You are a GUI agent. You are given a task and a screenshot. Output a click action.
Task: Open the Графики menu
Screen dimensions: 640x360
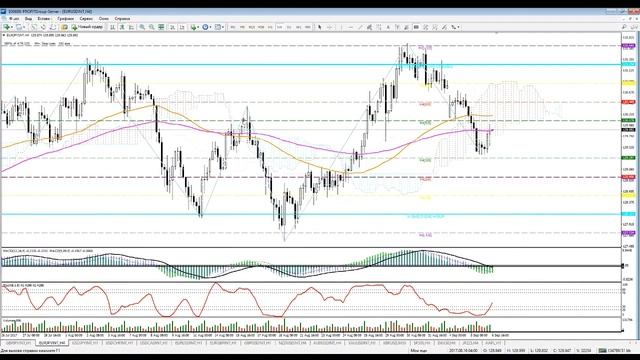point(65,19)
